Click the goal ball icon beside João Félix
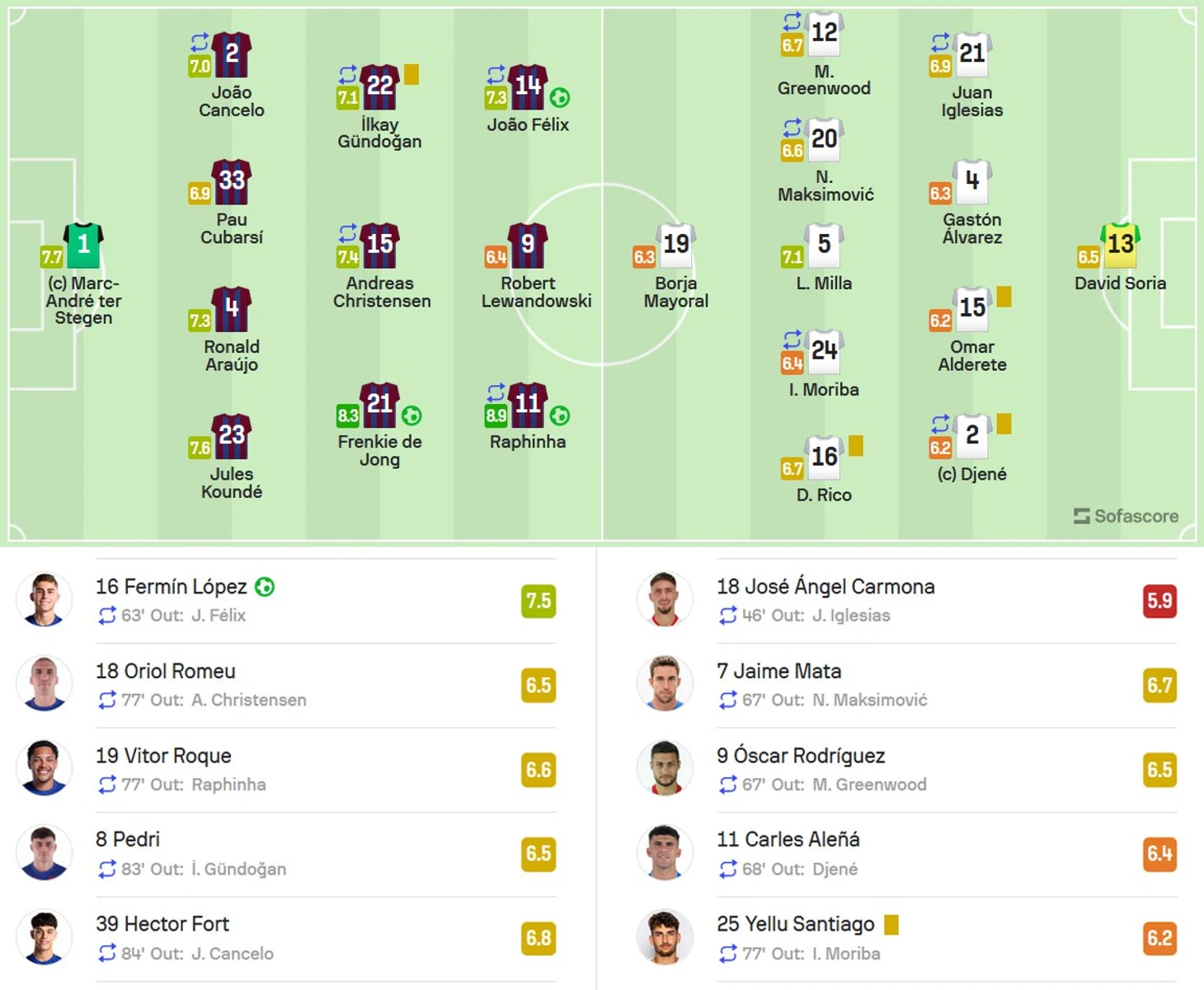1204x990 pixels. [x=560, y=98]
